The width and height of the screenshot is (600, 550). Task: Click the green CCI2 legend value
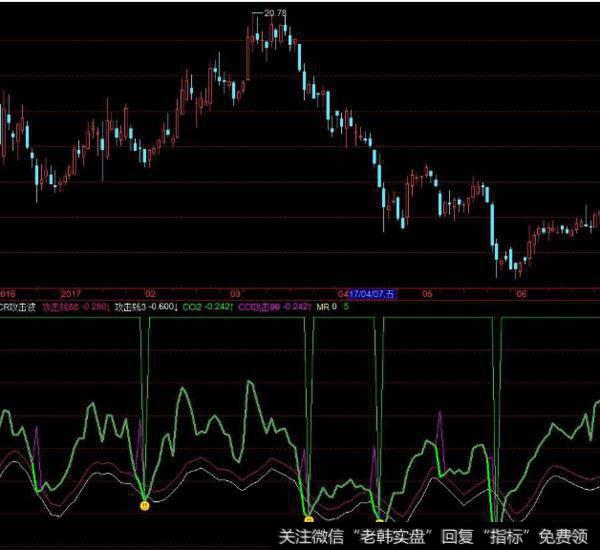[x=213, y=309]
